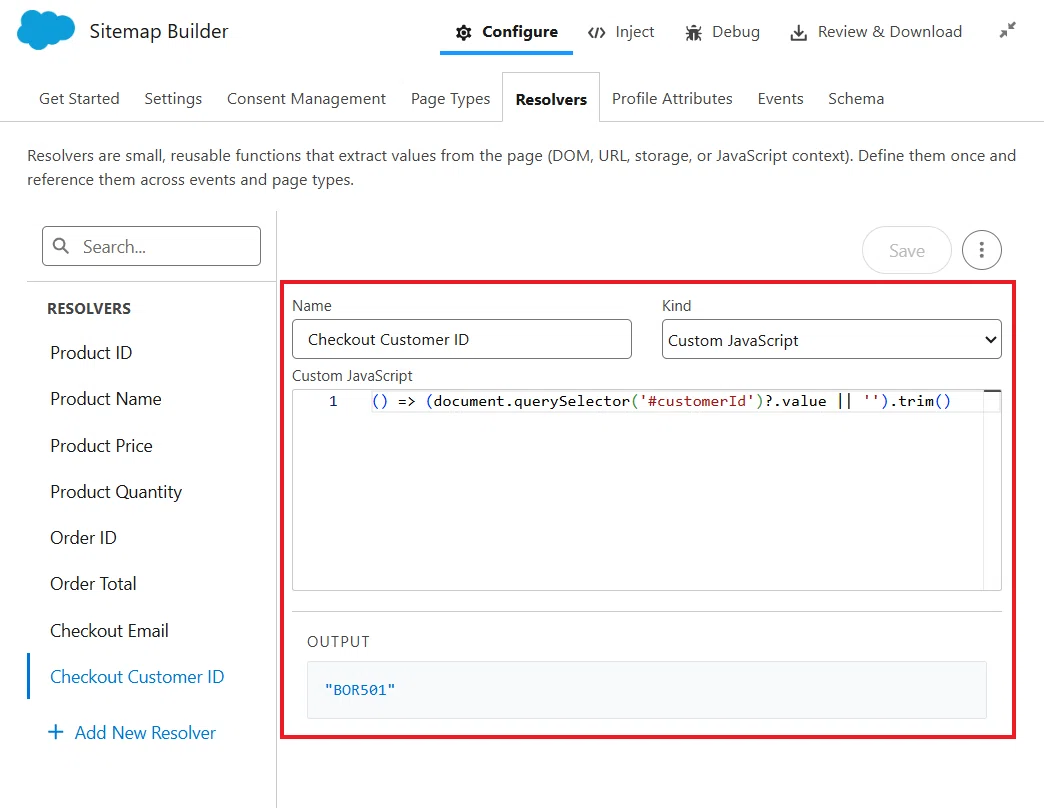
Task: Open the Page Types tab
Action: [x=451, y=99]
